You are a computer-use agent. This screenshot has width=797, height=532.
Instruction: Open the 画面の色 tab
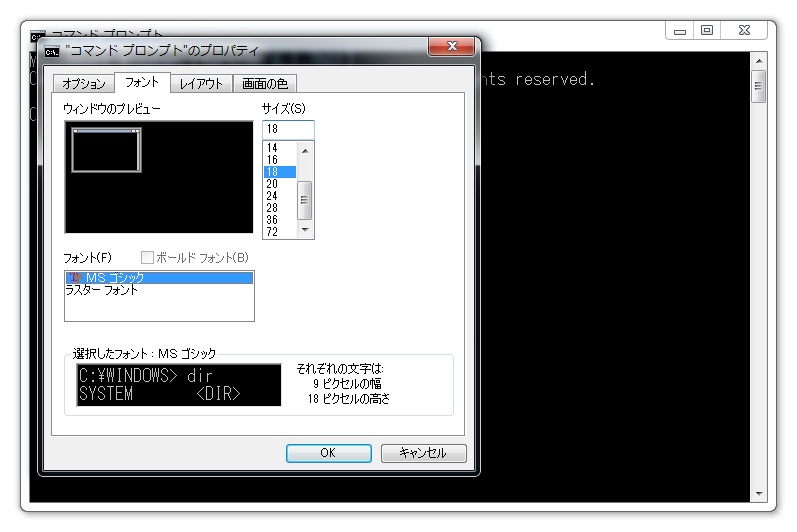pyautogui.click(x=265, y=83)
